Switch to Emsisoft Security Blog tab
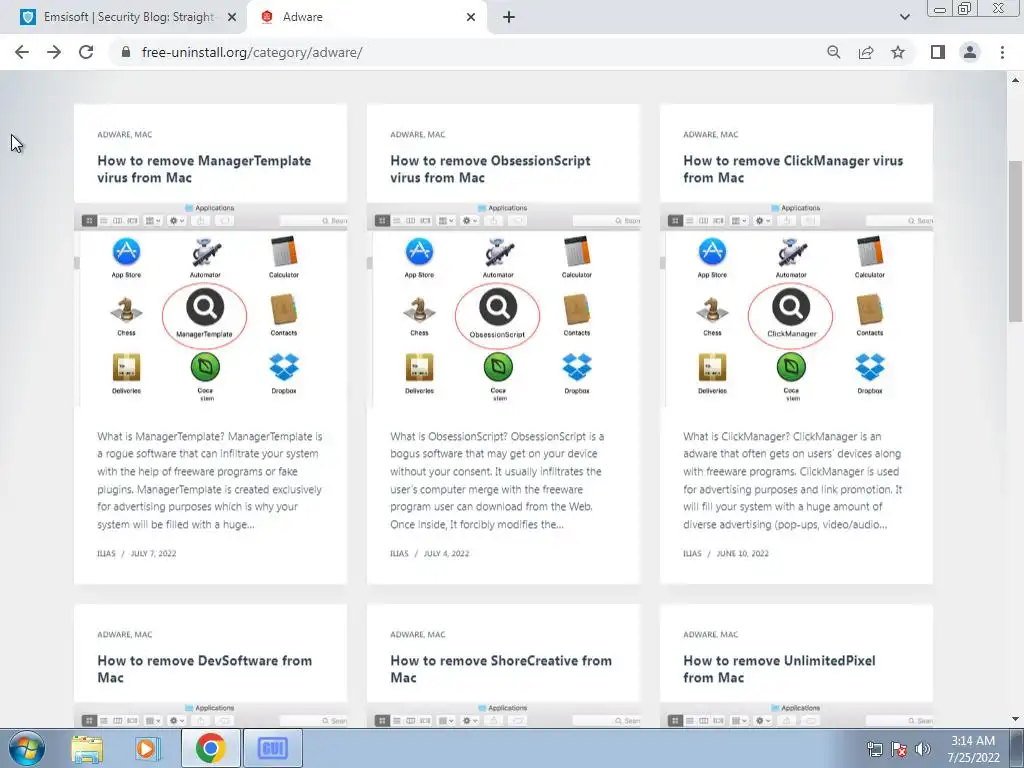Viewport: 1024px width, 768px height. [128, 17]
